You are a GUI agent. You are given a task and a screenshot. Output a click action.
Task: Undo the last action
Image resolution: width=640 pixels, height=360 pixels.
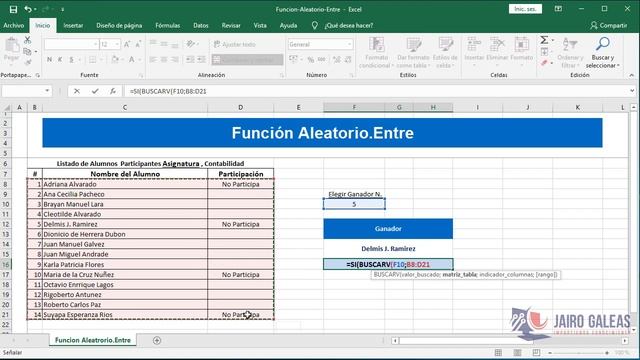click(x=28, y=9)
